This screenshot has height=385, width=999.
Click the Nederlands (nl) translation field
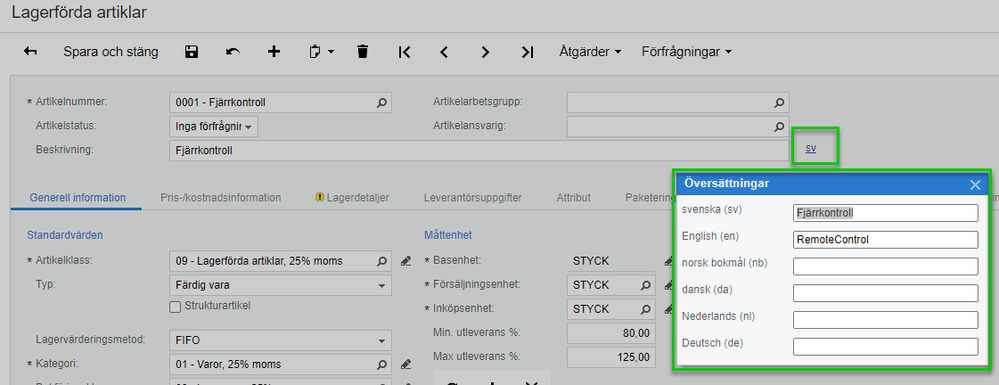(886, 320)
